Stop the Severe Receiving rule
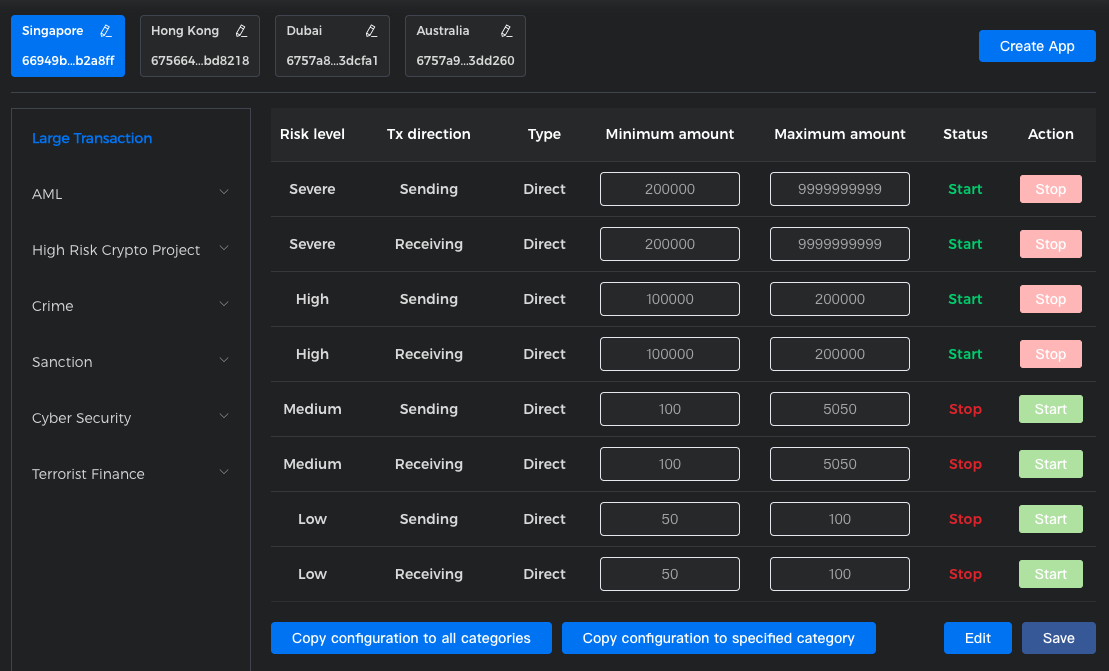 point(1050,244)
